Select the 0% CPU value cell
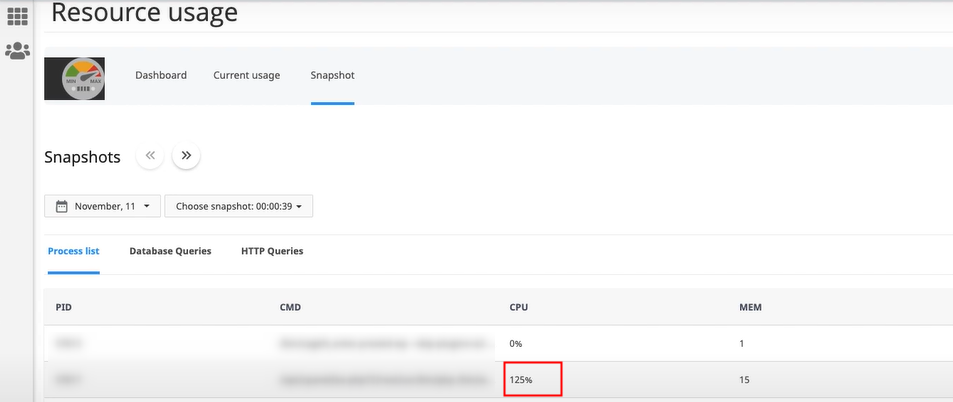This screenshot has height=402, width=953. [517, 343]
